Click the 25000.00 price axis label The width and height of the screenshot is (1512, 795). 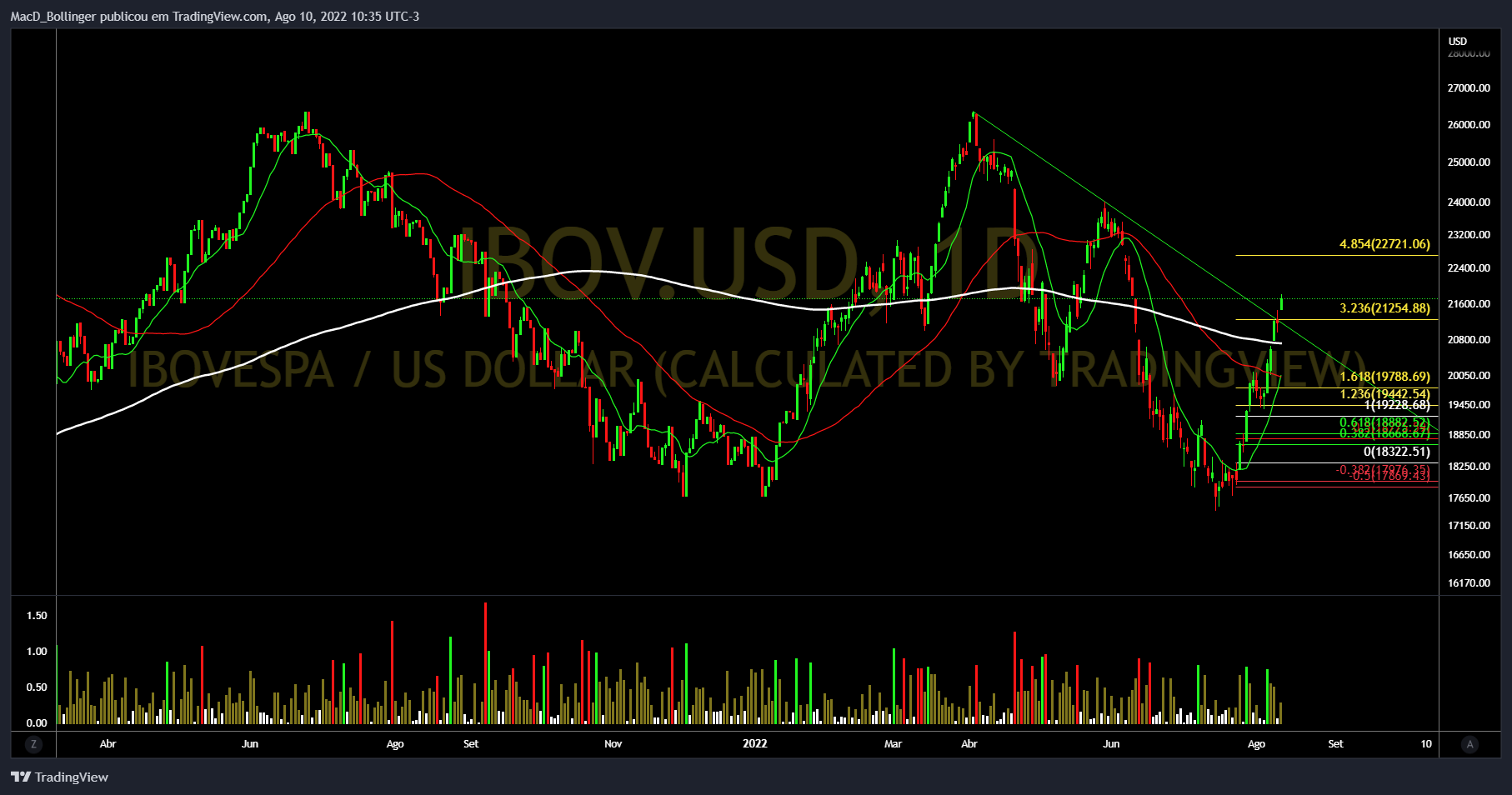pyautogui.click(x=1469, y=162)
